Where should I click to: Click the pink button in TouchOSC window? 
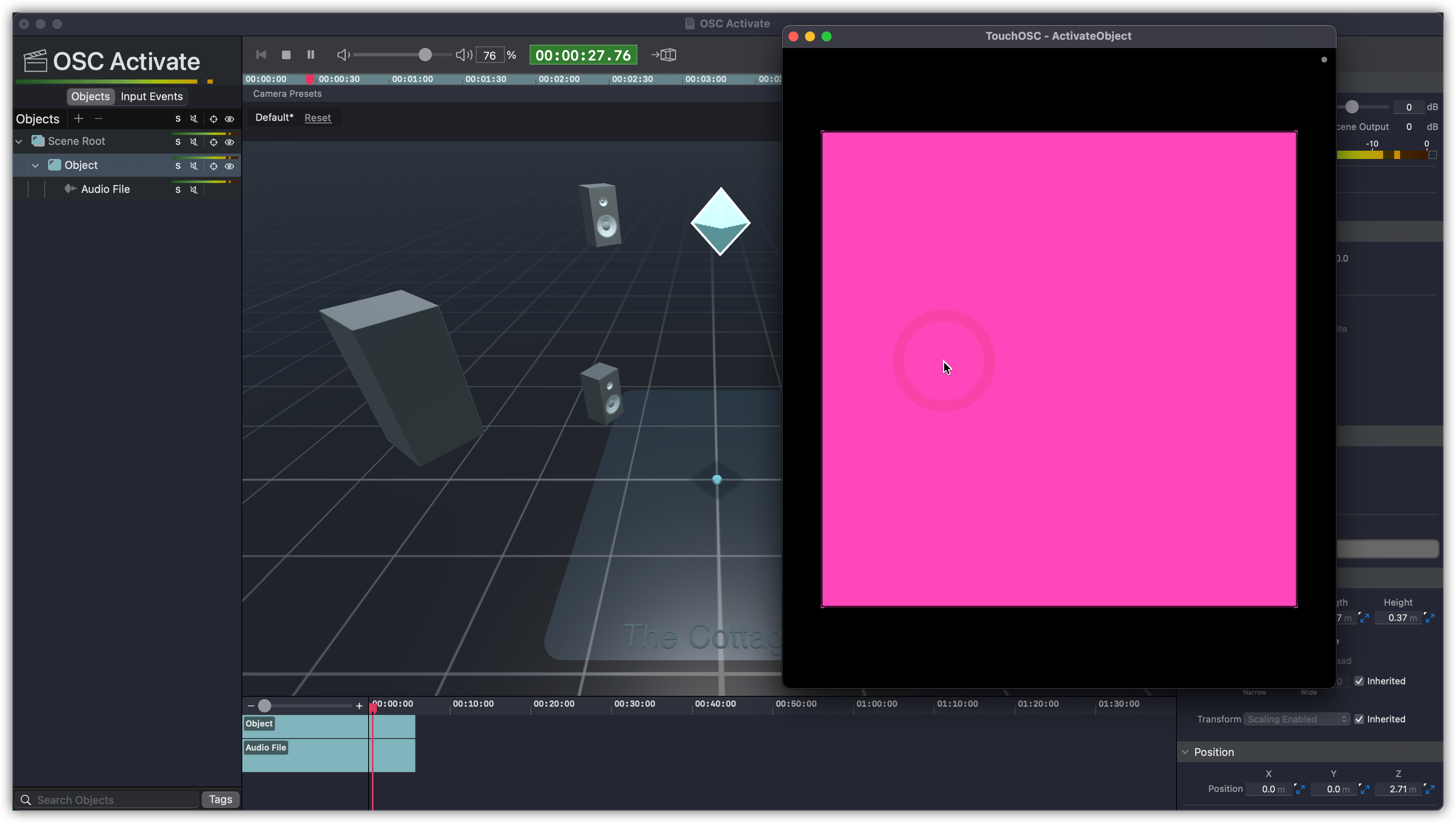tap(1058, 369)
